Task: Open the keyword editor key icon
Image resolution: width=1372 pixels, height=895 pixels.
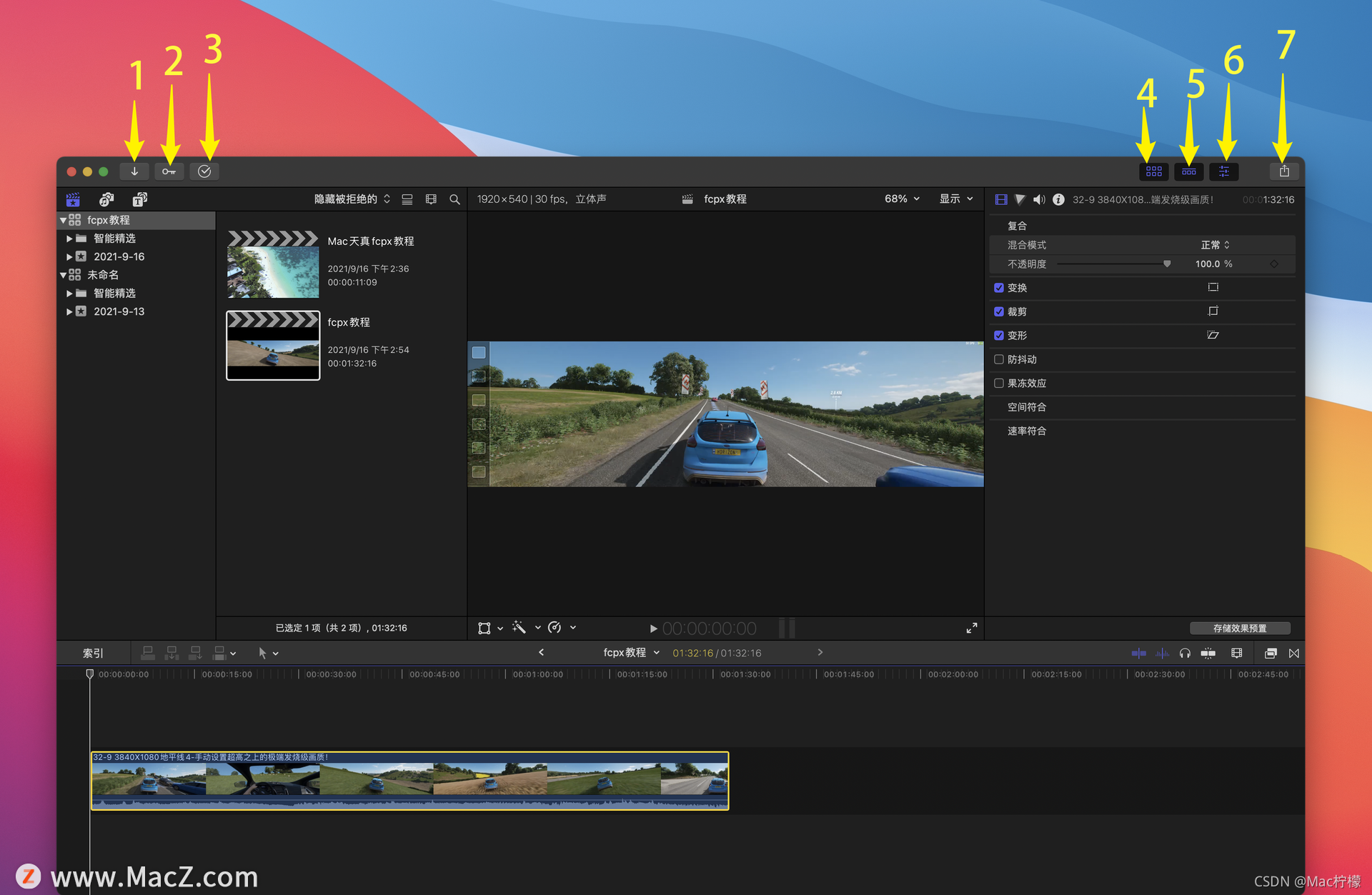Action: [169, 171]
